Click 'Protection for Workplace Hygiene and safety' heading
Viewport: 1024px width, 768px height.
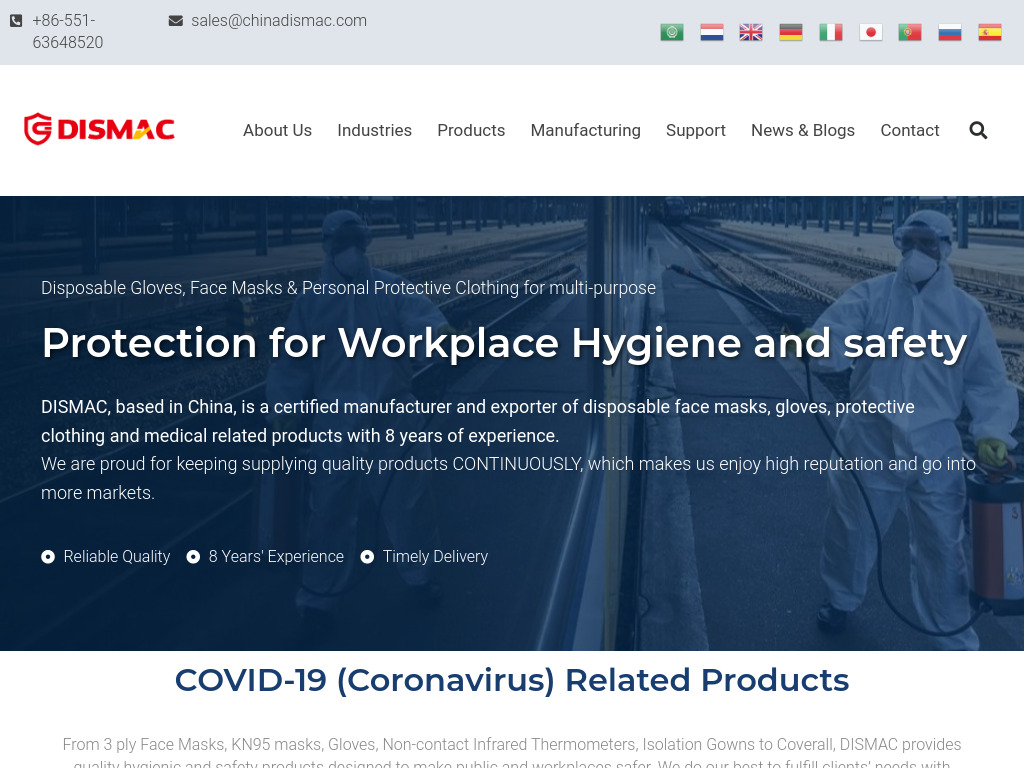click(504, 343)
